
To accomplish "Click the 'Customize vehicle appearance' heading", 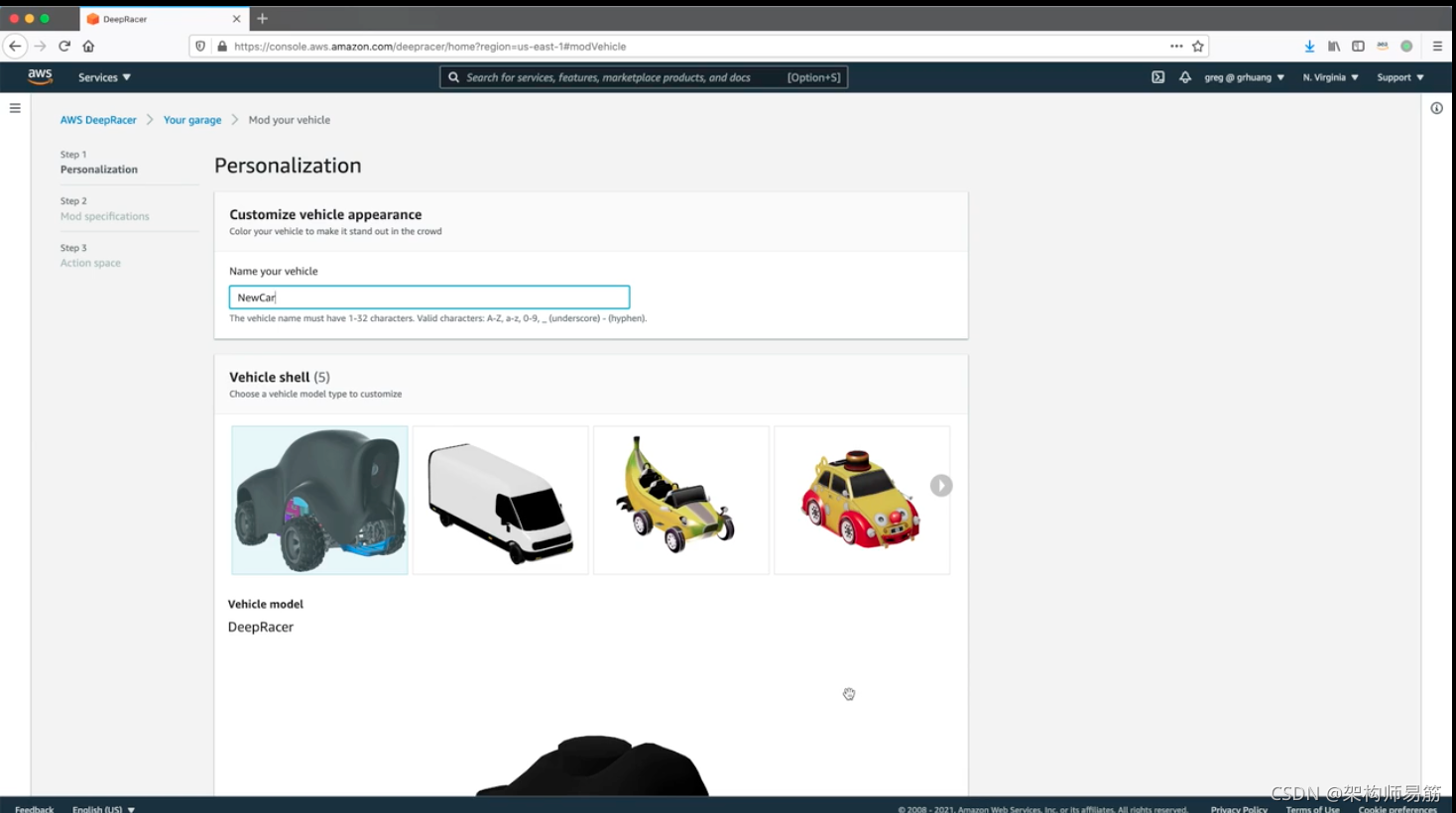I will tap(325, 214).
